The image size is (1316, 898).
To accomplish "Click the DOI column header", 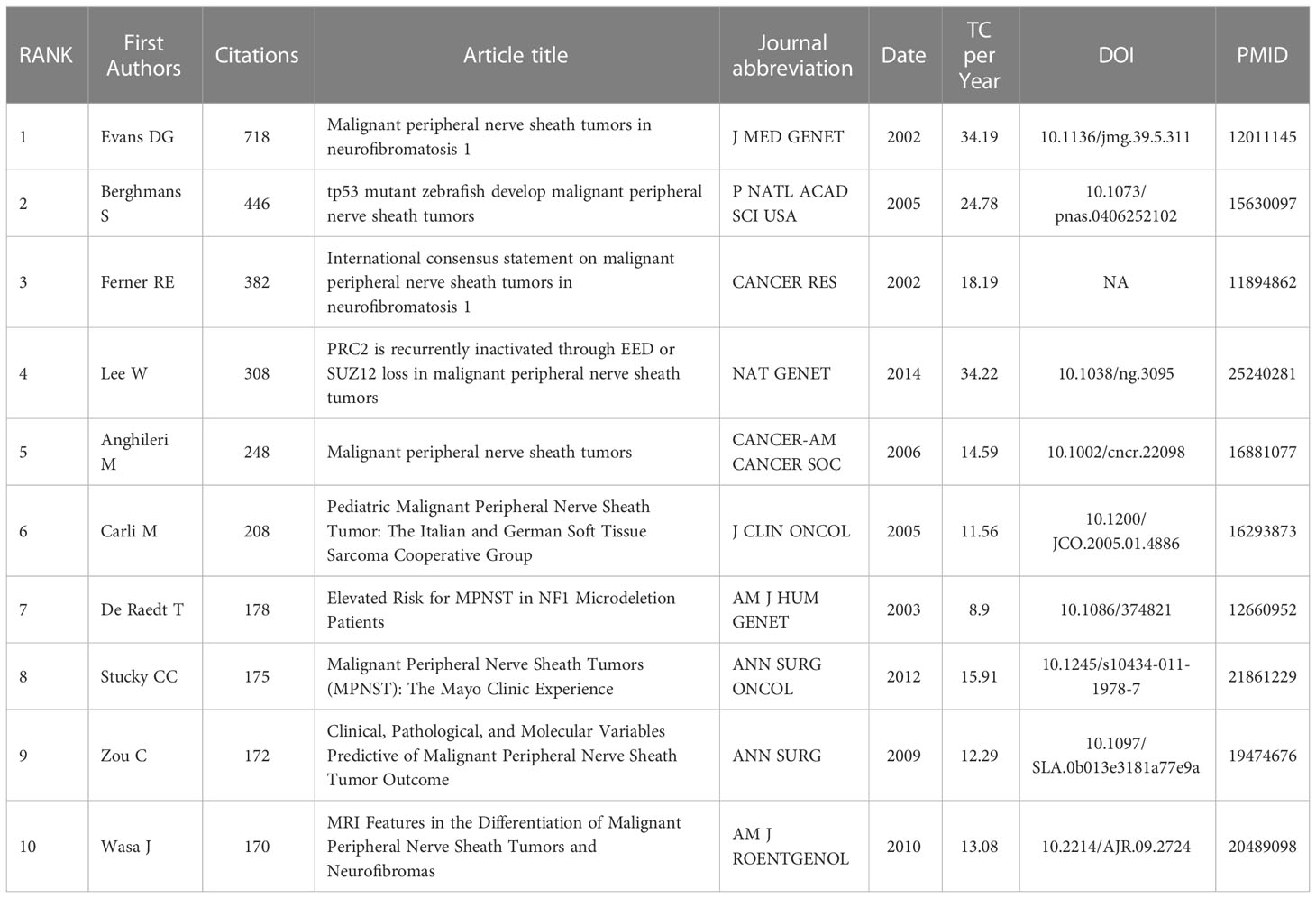I will click(x=1116, y=55).
